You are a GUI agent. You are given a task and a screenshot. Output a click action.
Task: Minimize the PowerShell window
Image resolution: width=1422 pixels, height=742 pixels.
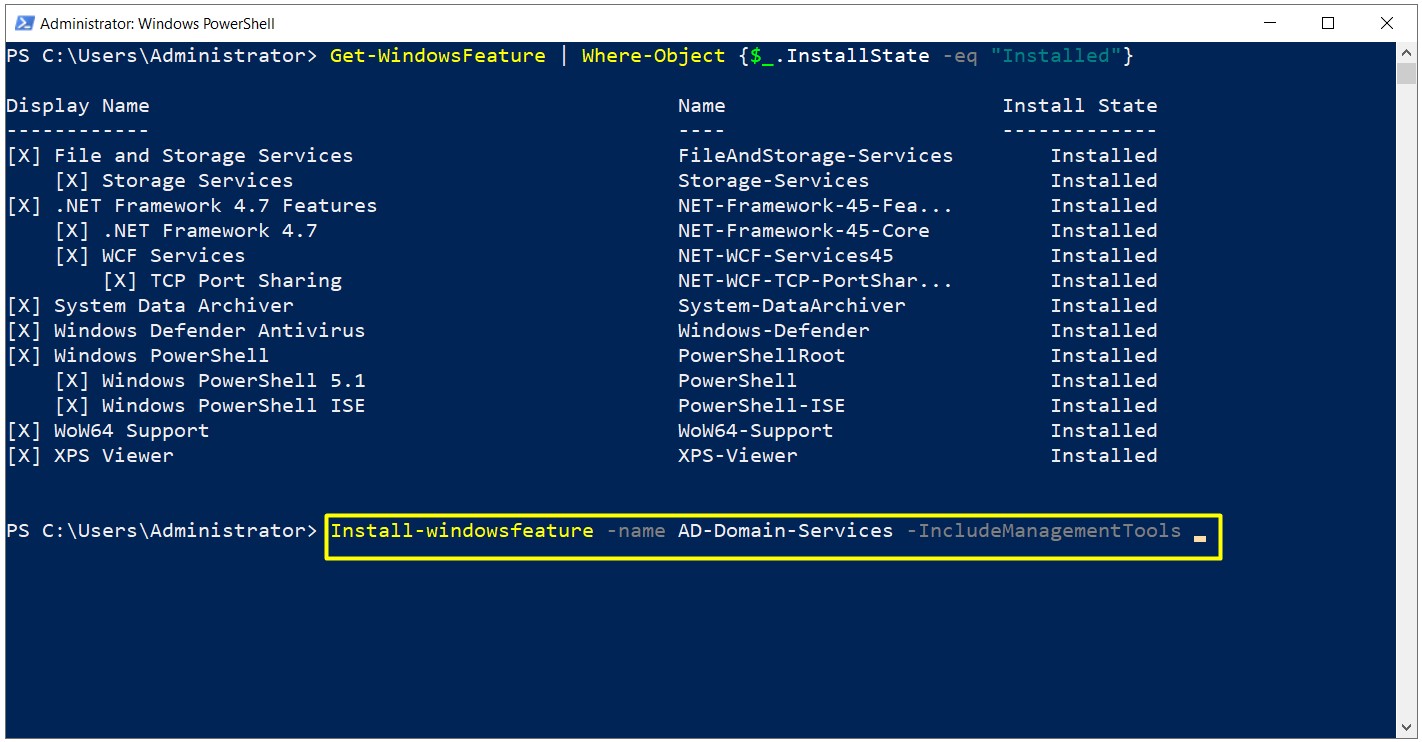pyautogui.click(x=1270, y=23)
